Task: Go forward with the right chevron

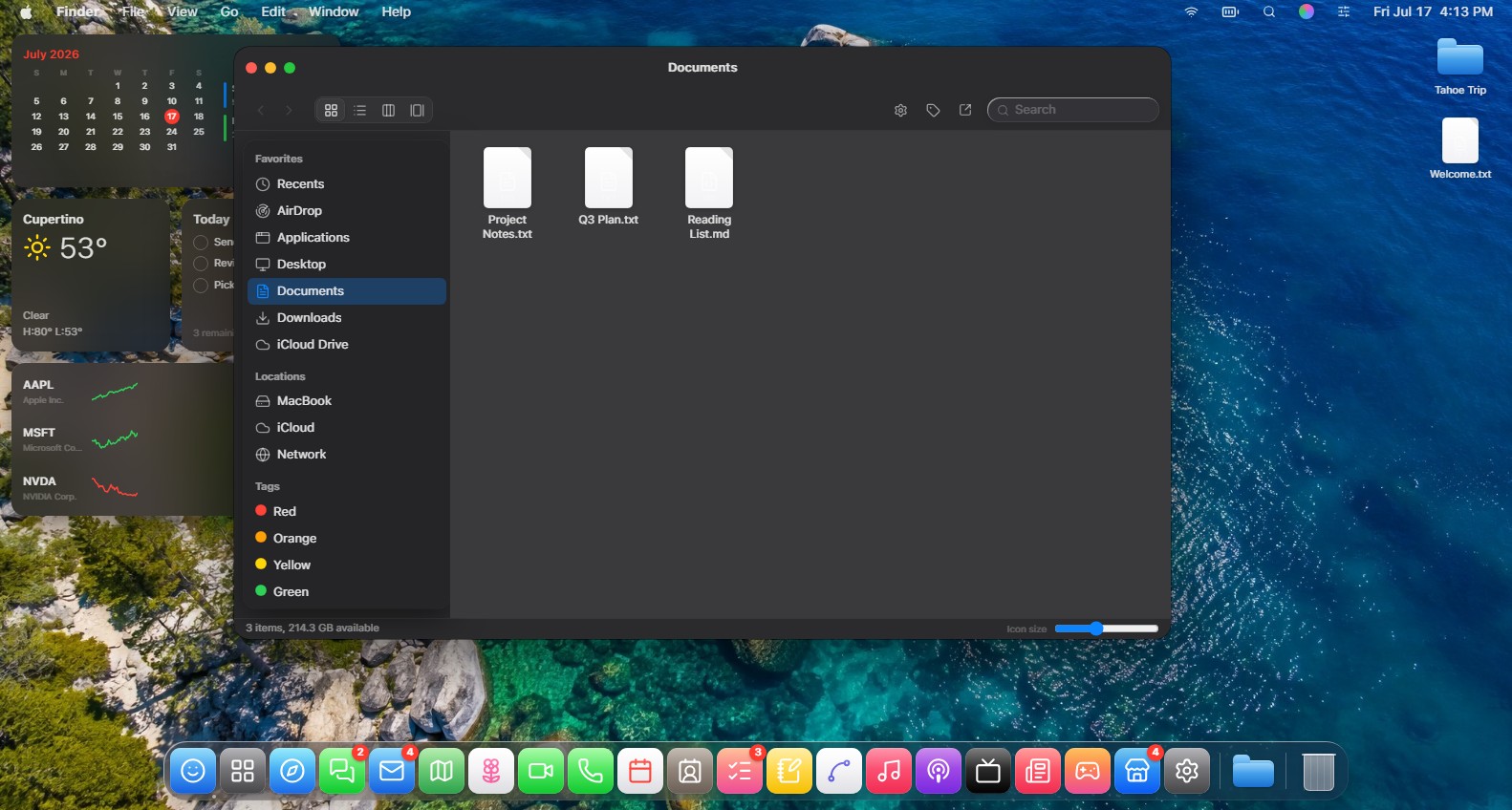Action: pyautogui.click(x=289, y=110)
